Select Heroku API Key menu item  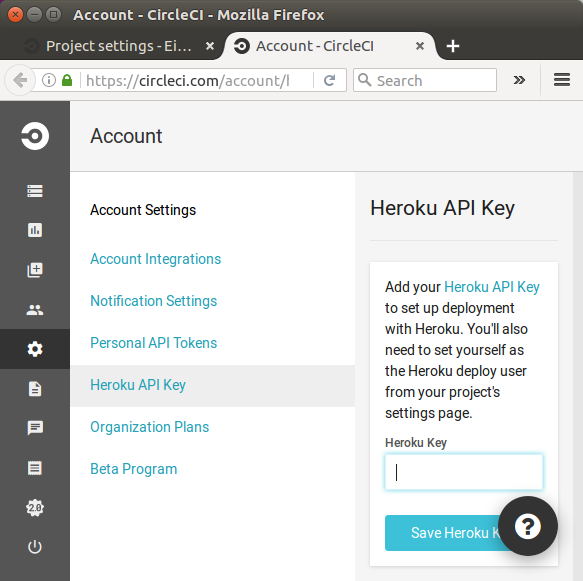(212, 386)
